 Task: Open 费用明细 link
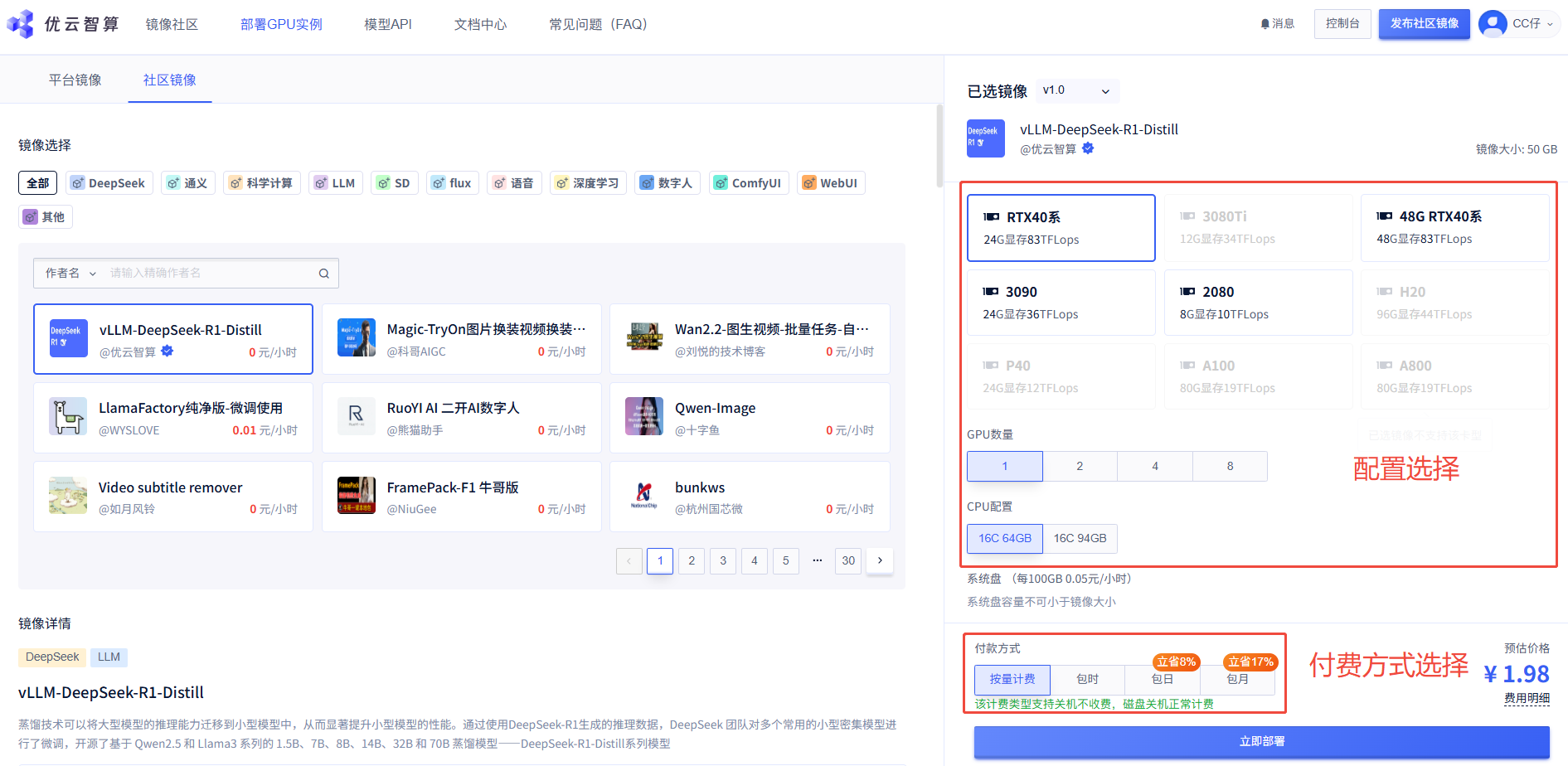tap(1527, 699)
